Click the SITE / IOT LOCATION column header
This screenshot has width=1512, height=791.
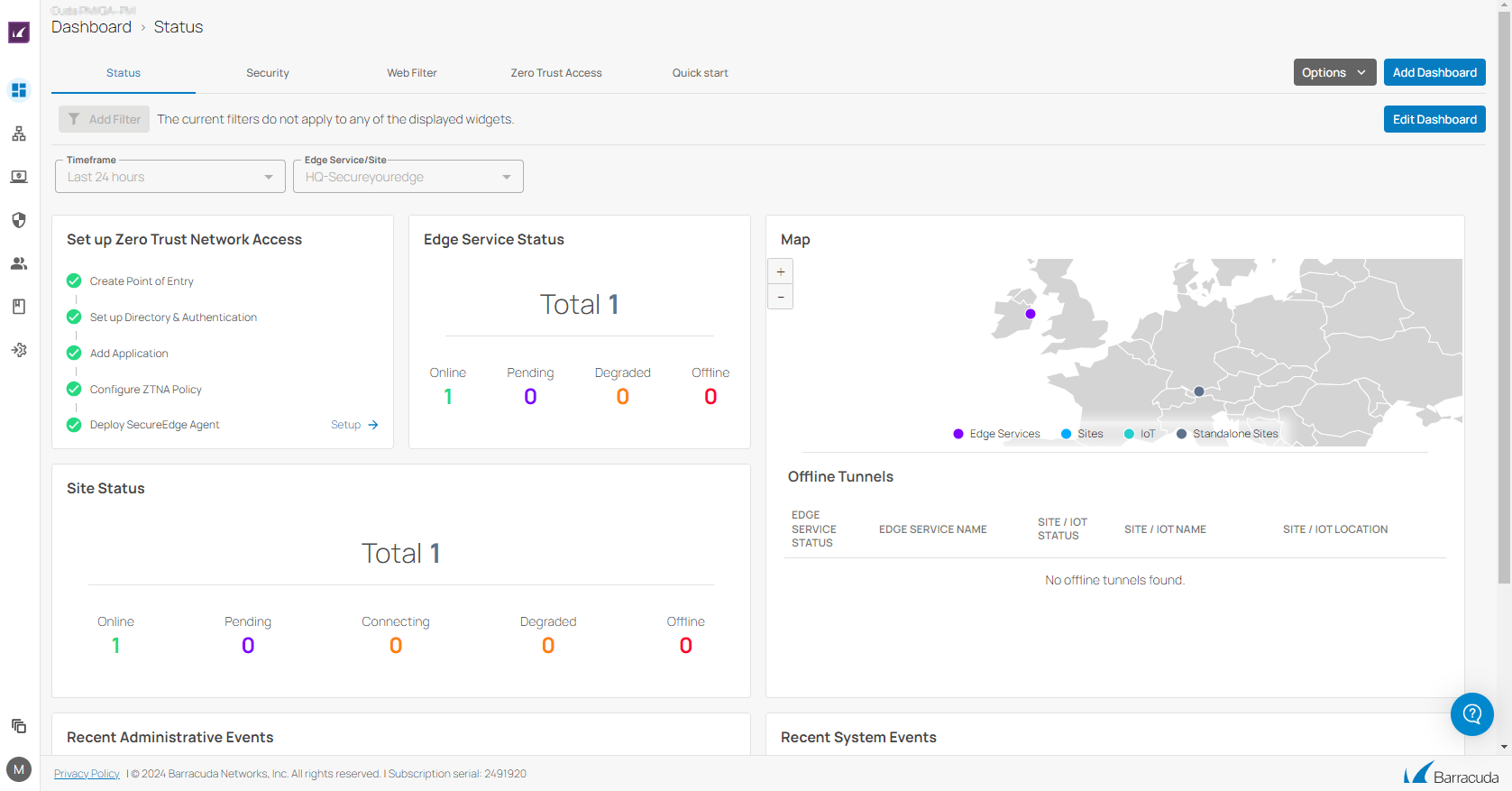[1335, 529]
